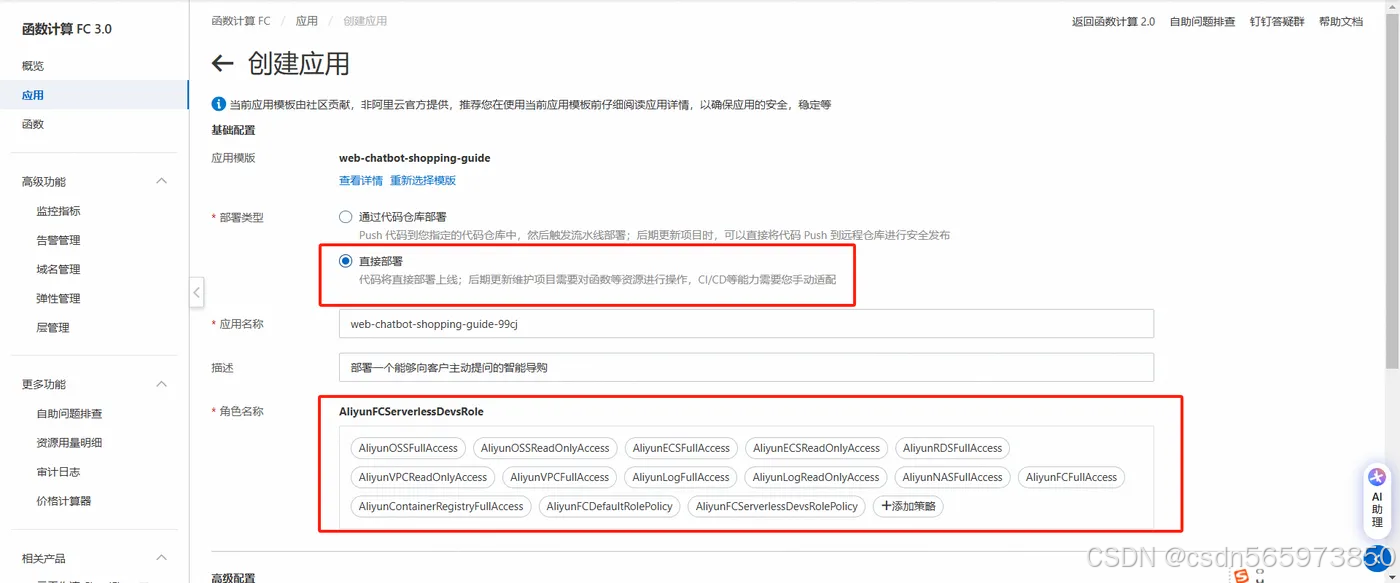Click the AliyunFCDefaultRolePolicy policy tag
The width and height of the screenshot is (1400, 583).
(610, 506)
